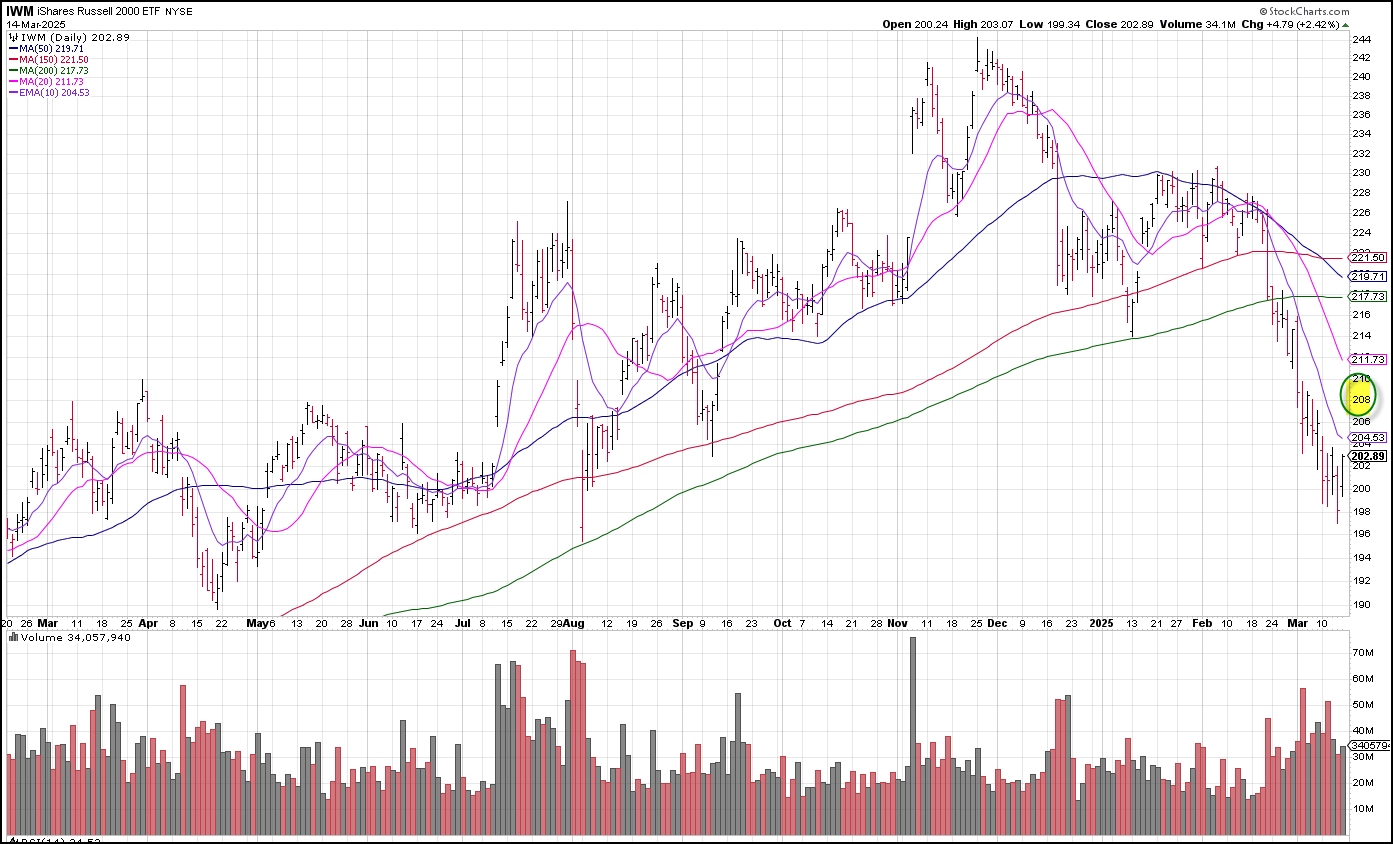Click the 244 price axis tick

[1361, 39]
